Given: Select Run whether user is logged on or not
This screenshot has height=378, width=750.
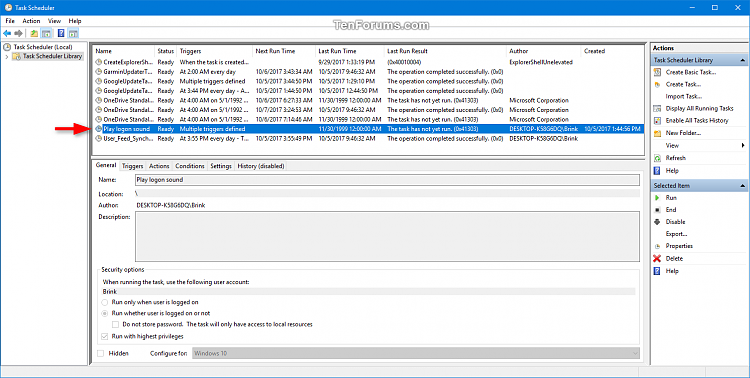Looking at the screenshot, I should (x=104, y=313).
